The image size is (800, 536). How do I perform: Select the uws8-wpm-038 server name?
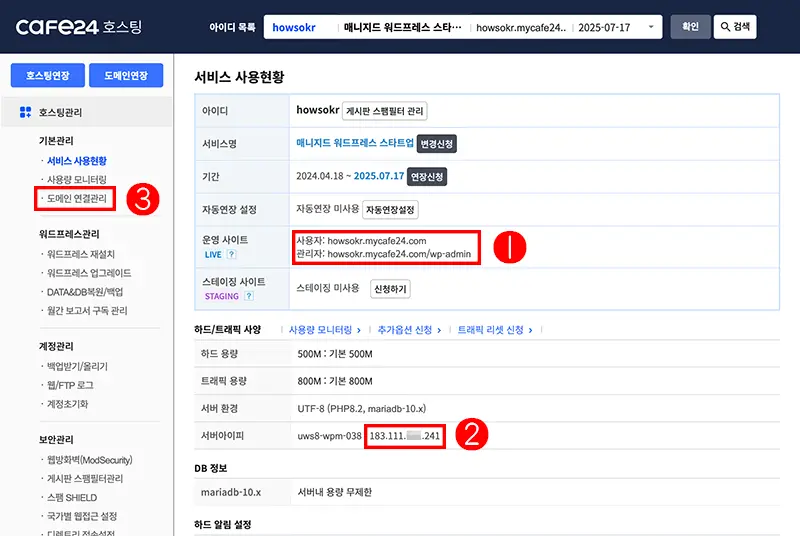point(330,436)
